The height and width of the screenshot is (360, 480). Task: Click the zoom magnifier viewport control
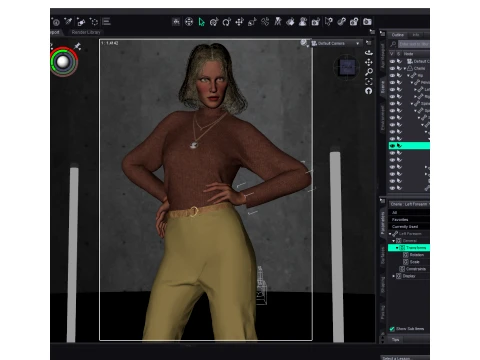(x=369, y=72)
